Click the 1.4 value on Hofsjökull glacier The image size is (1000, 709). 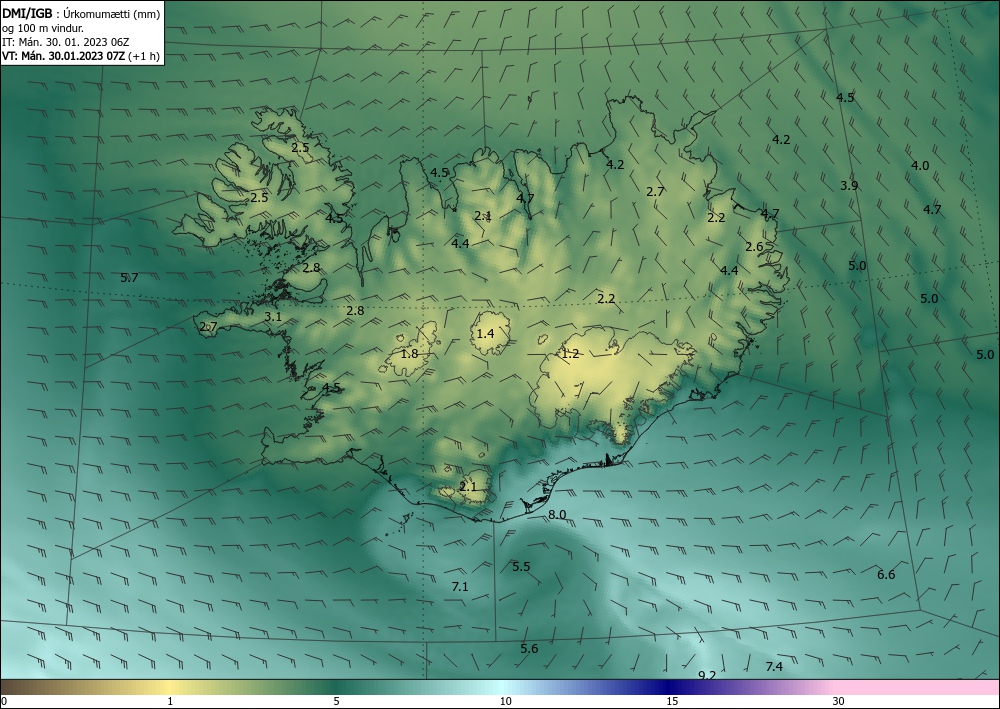click(x=485, y=333)
